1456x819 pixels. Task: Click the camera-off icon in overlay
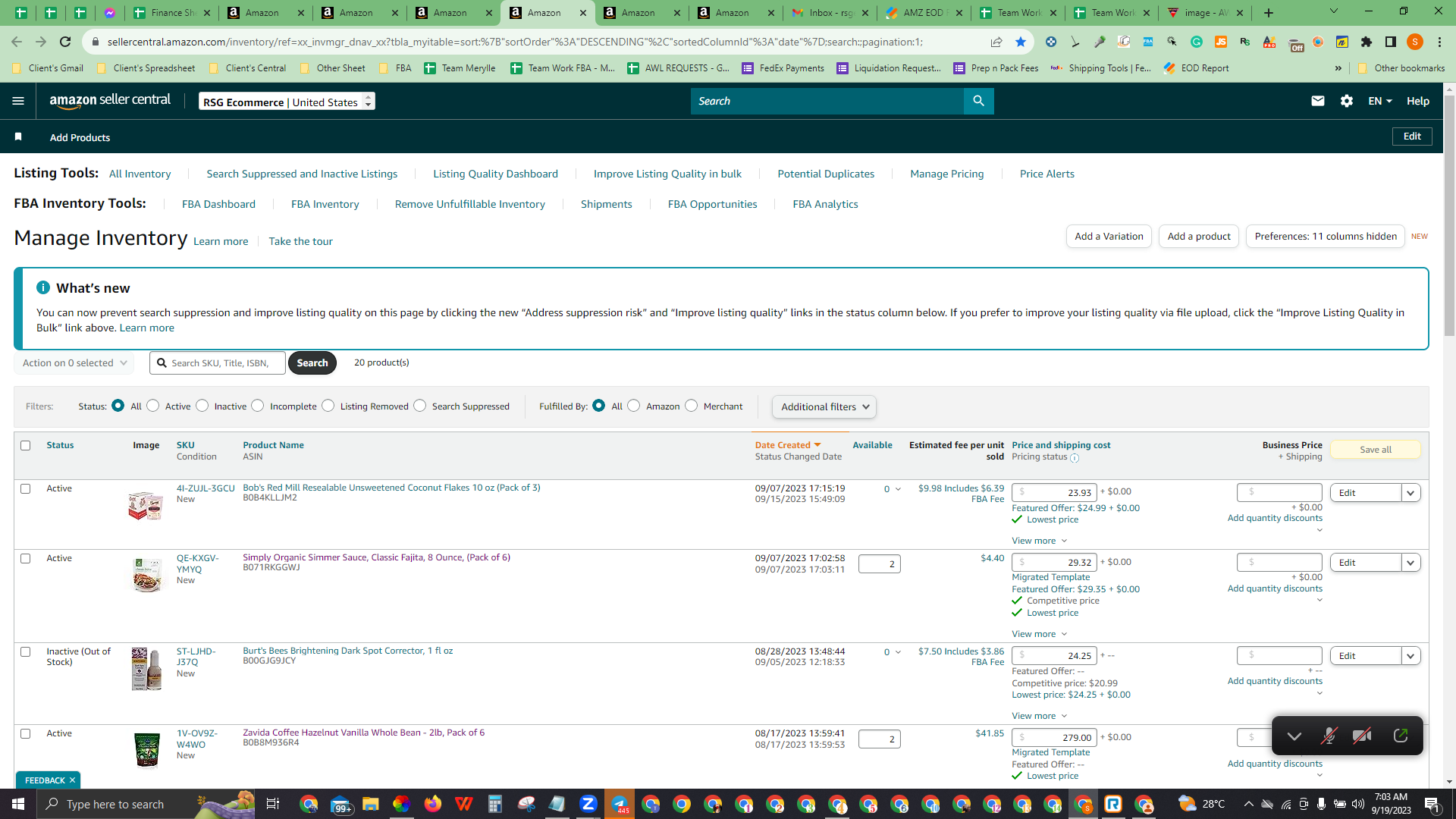(1362, 736)
